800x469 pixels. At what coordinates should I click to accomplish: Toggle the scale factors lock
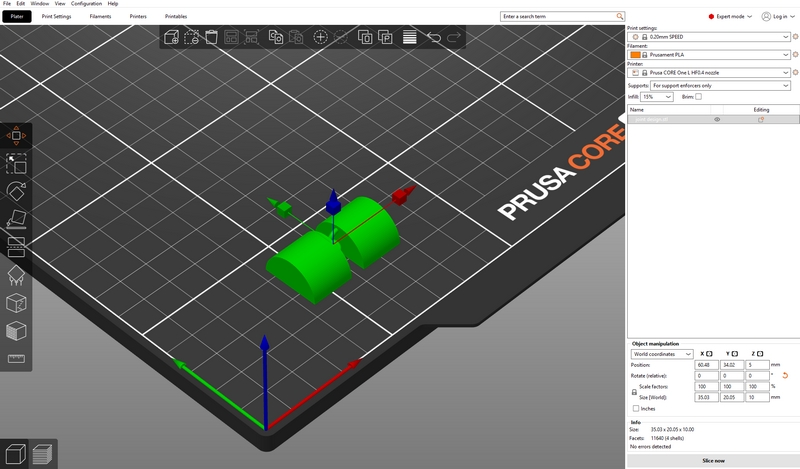tap(634, 392)
